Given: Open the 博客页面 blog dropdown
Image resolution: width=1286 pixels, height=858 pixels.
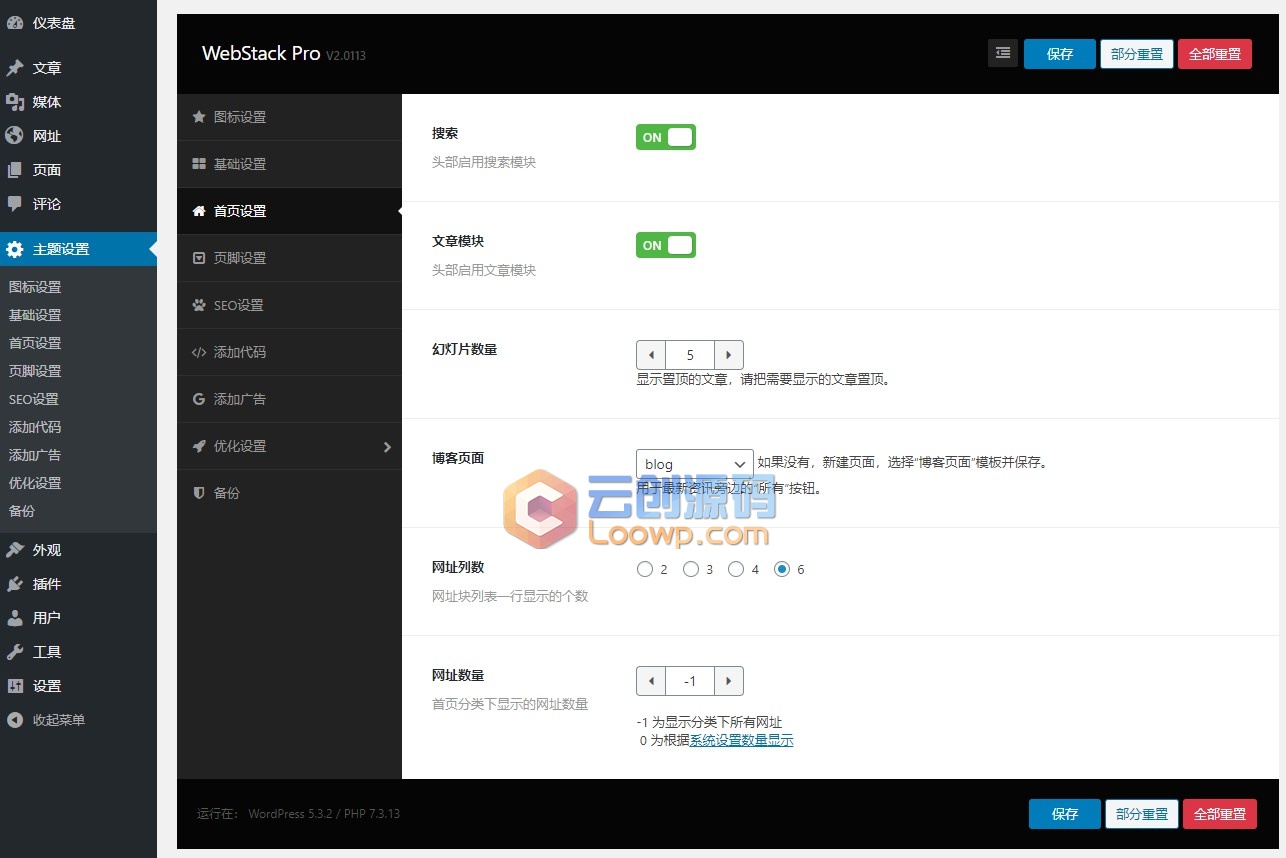Looking at the screenshot, I should click(695, 464).
